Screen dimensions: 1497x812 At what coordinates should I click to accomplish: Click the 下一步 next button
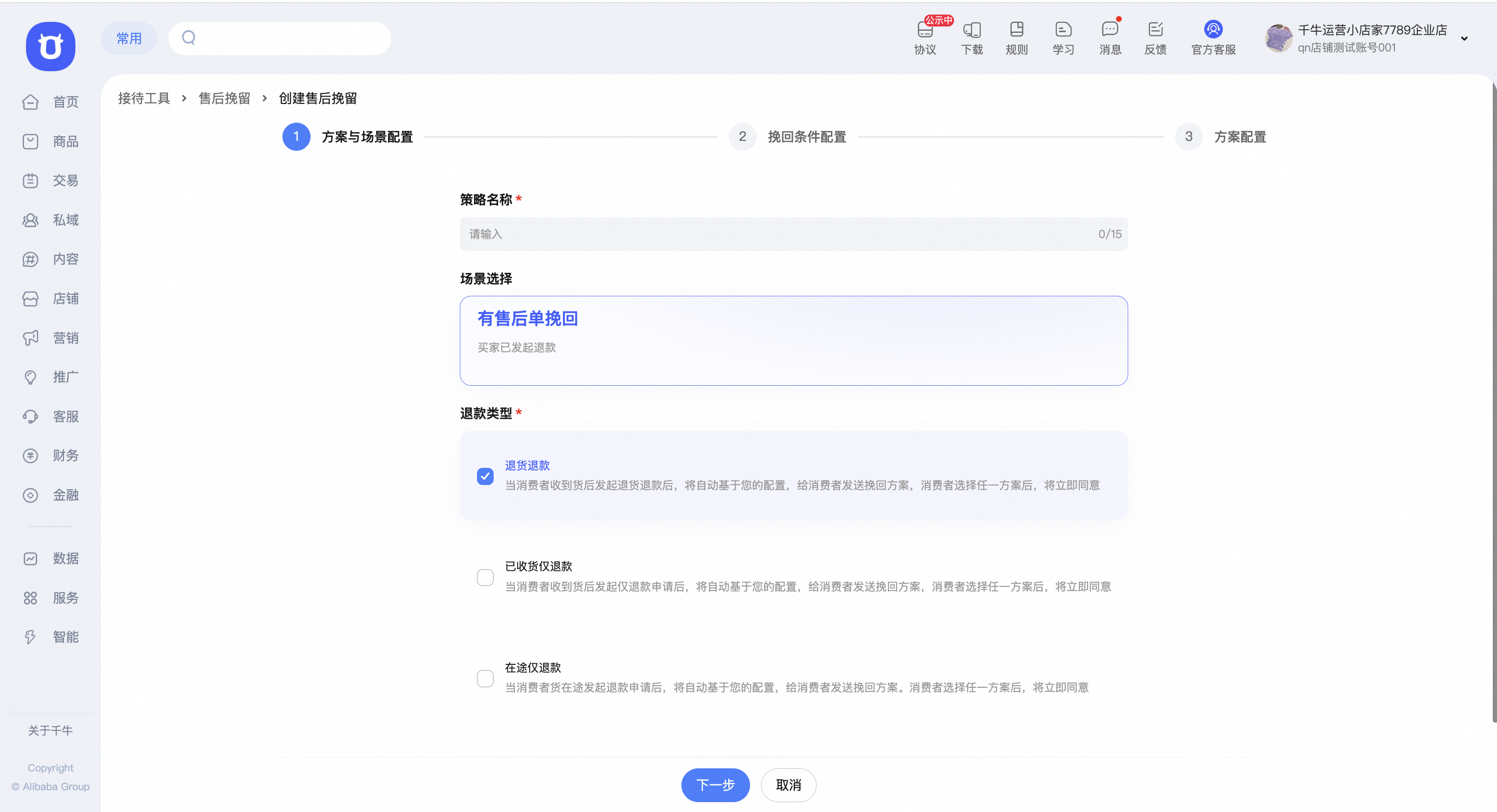click(x=715, y=784)
